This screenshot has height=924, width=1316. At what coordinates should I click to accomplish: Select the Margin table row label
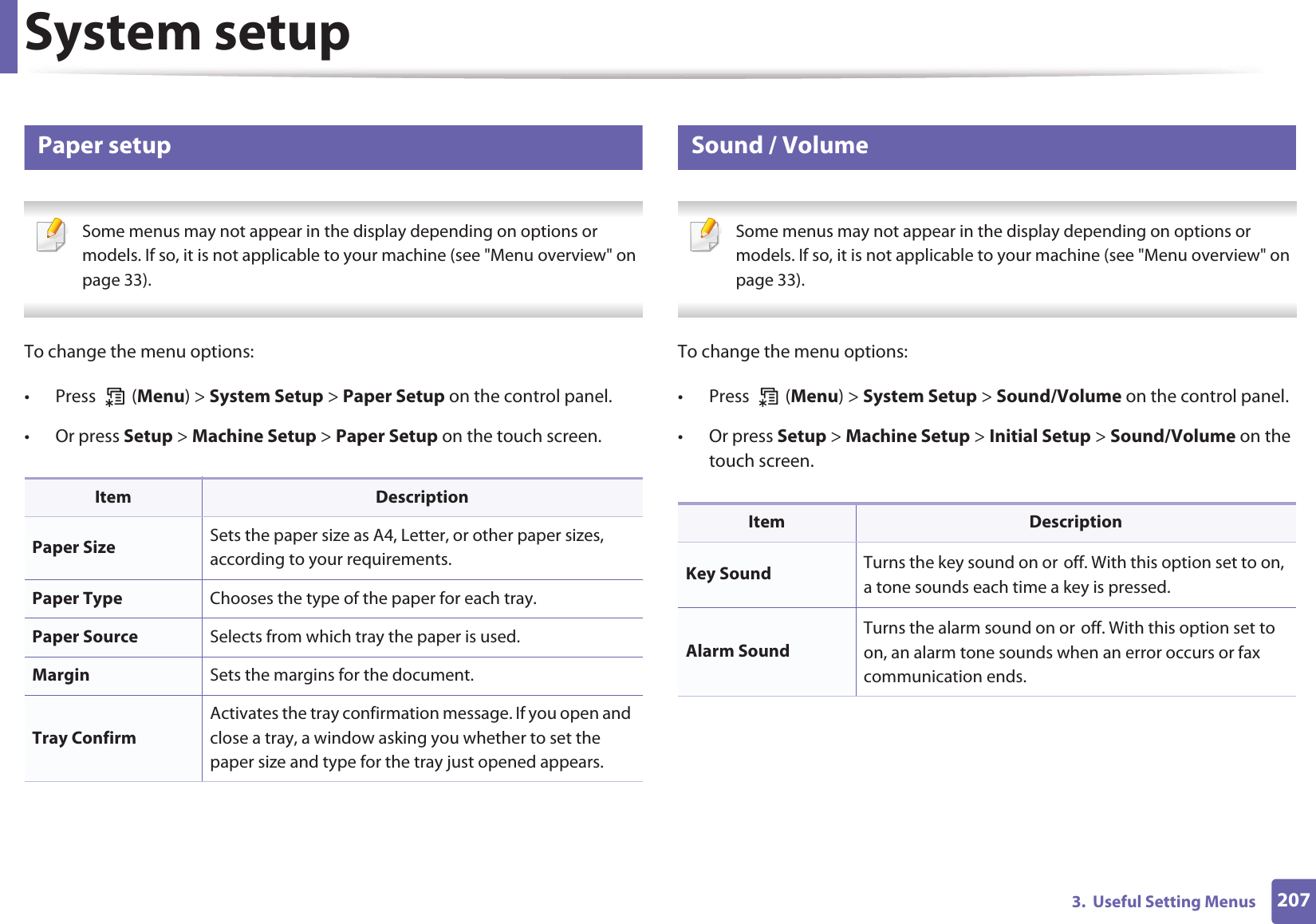(61, 675)
